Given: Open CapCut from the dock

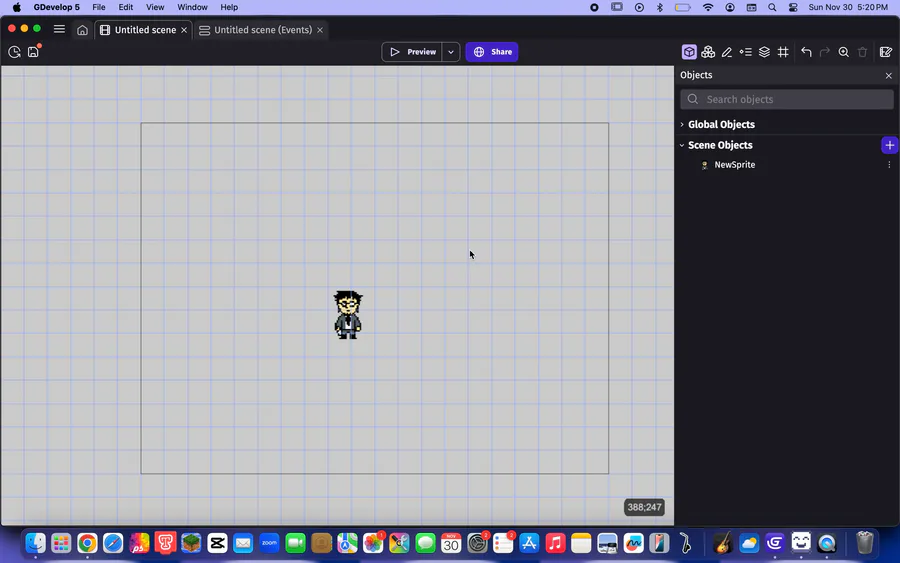Looking at the screenshot, I should [218, 543].
